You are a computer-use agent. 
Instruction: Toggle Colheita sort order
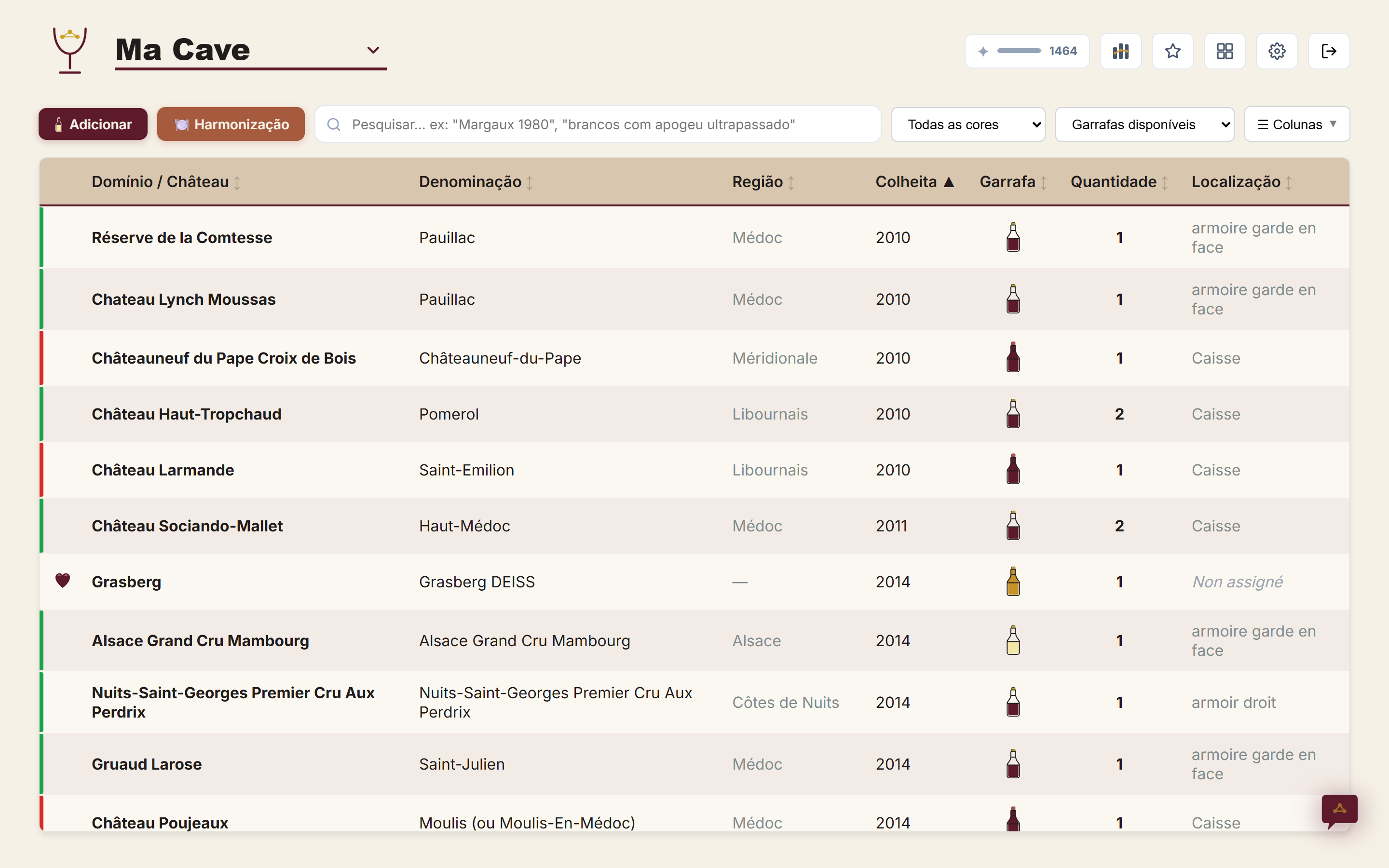(x=914, y=182)
